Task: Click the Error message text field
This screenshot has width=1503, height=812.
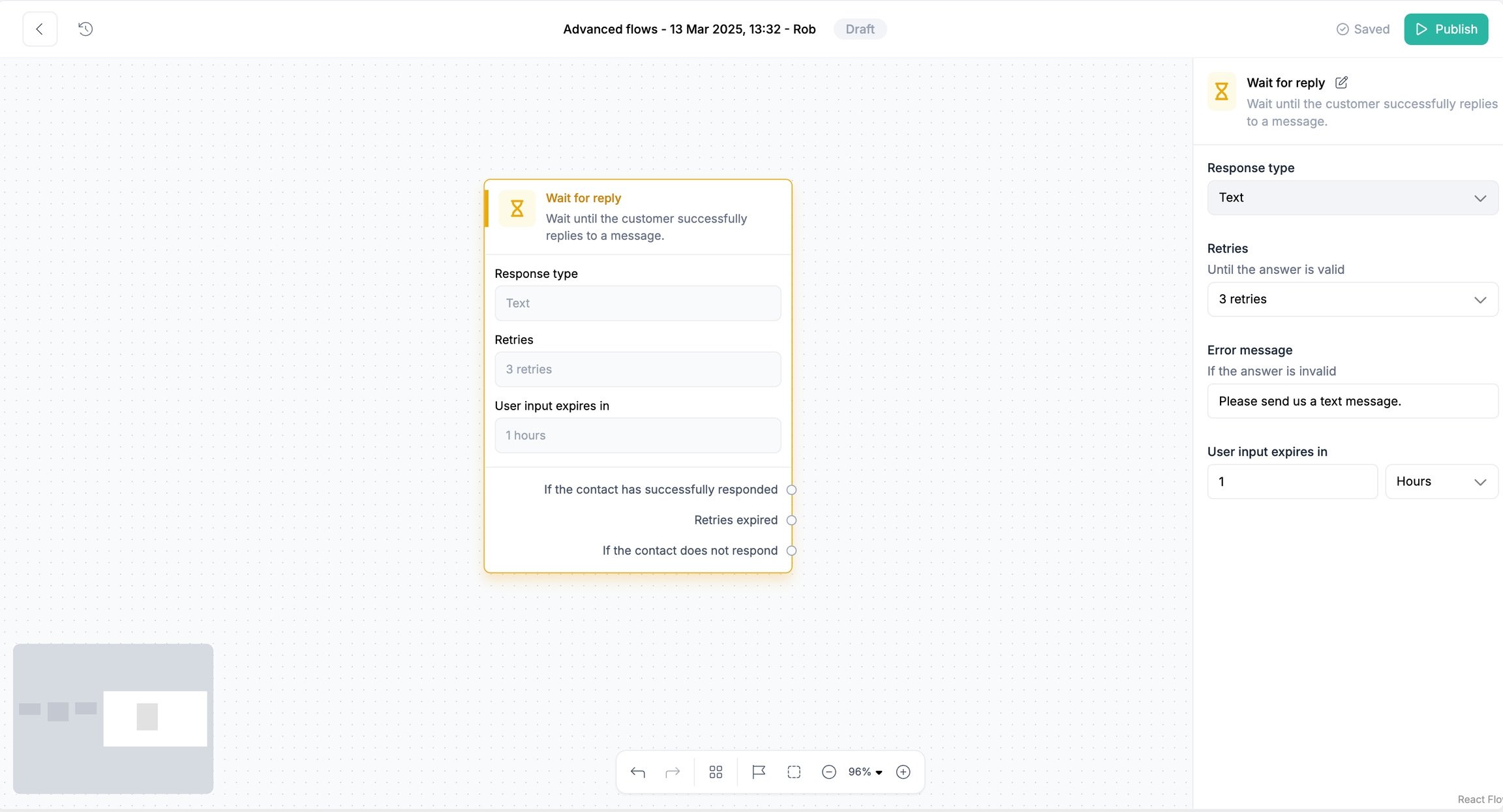Action: [x=1352, y=401]
